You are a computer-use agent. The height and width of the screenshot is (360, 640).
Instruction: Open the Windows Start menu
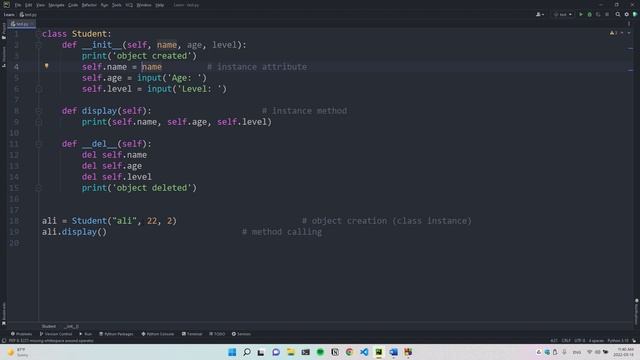pos(232,352)
